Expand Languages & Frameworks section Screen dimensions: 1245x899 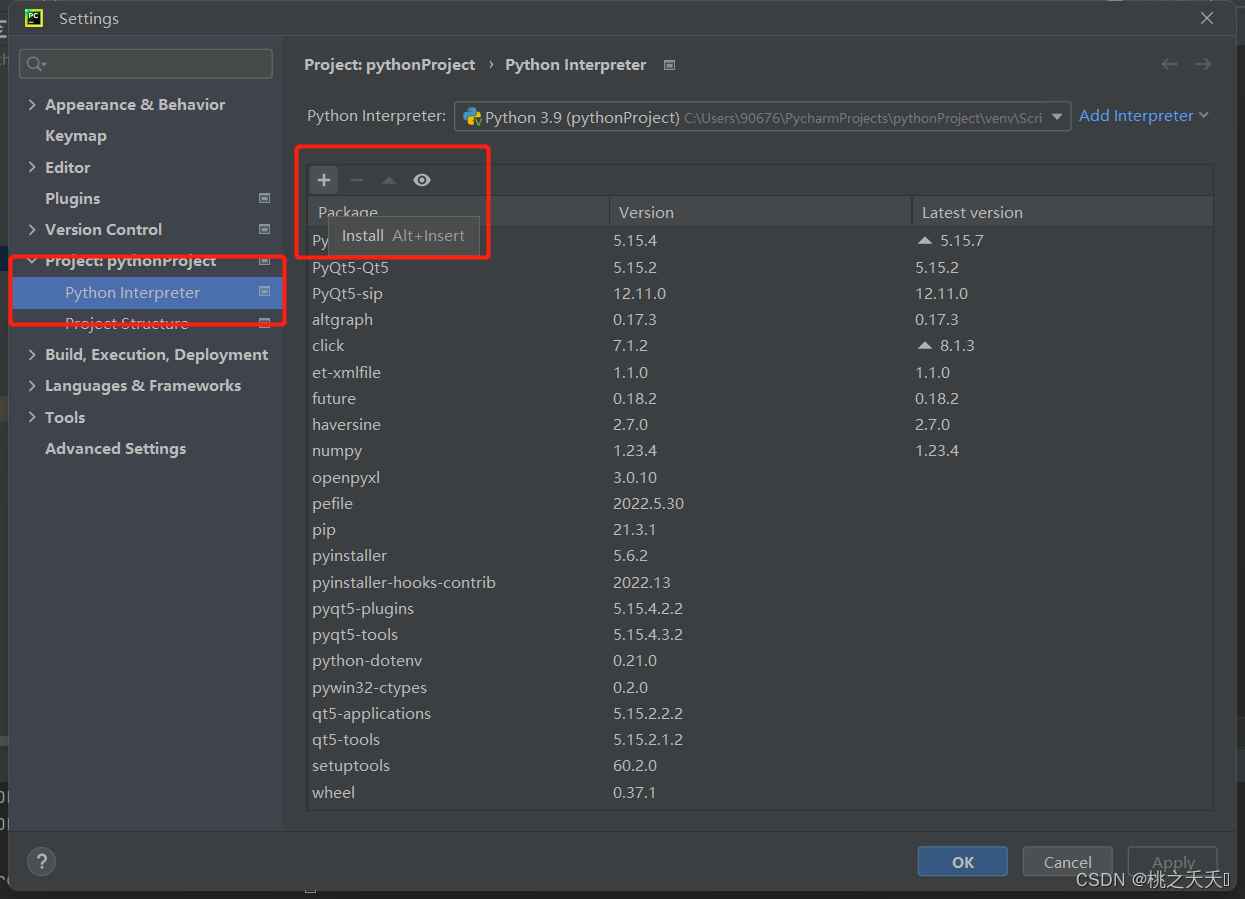click(x=32, y=385)
